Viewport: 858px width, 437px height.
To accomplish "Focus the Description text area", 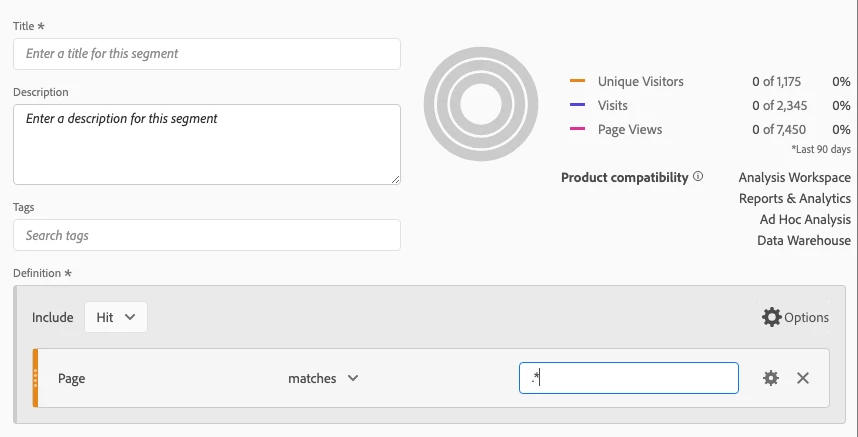I will [207, 144].
